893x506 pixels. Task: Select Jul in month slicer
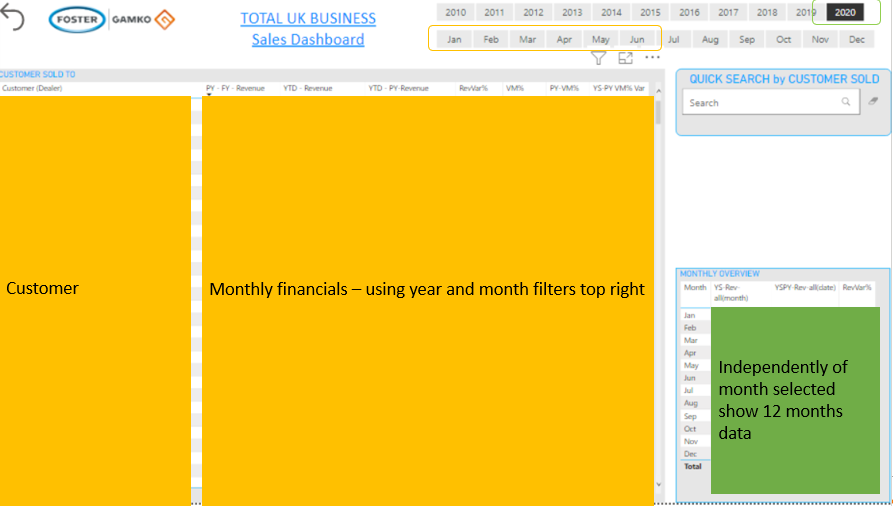tap(674, 39)
